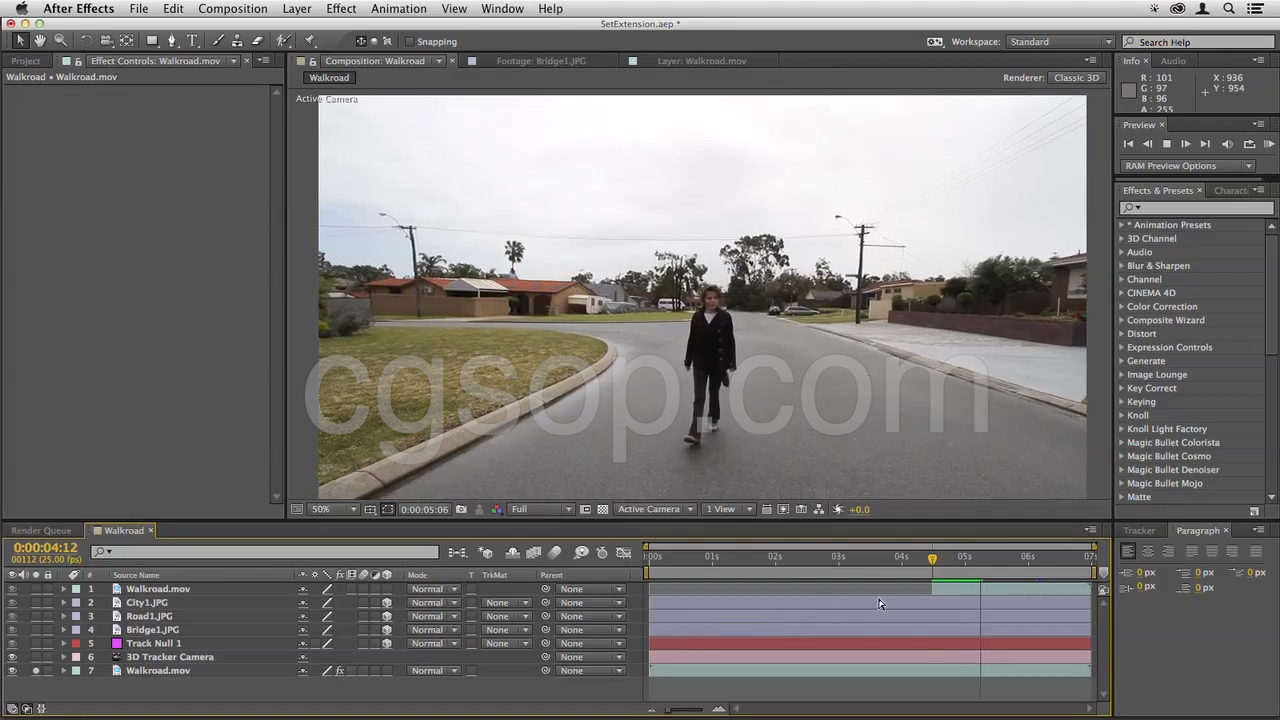Click the Walkroad composition breadcrumb button
The height and width of the screenshot is (720, 1280).
[329, 78]
